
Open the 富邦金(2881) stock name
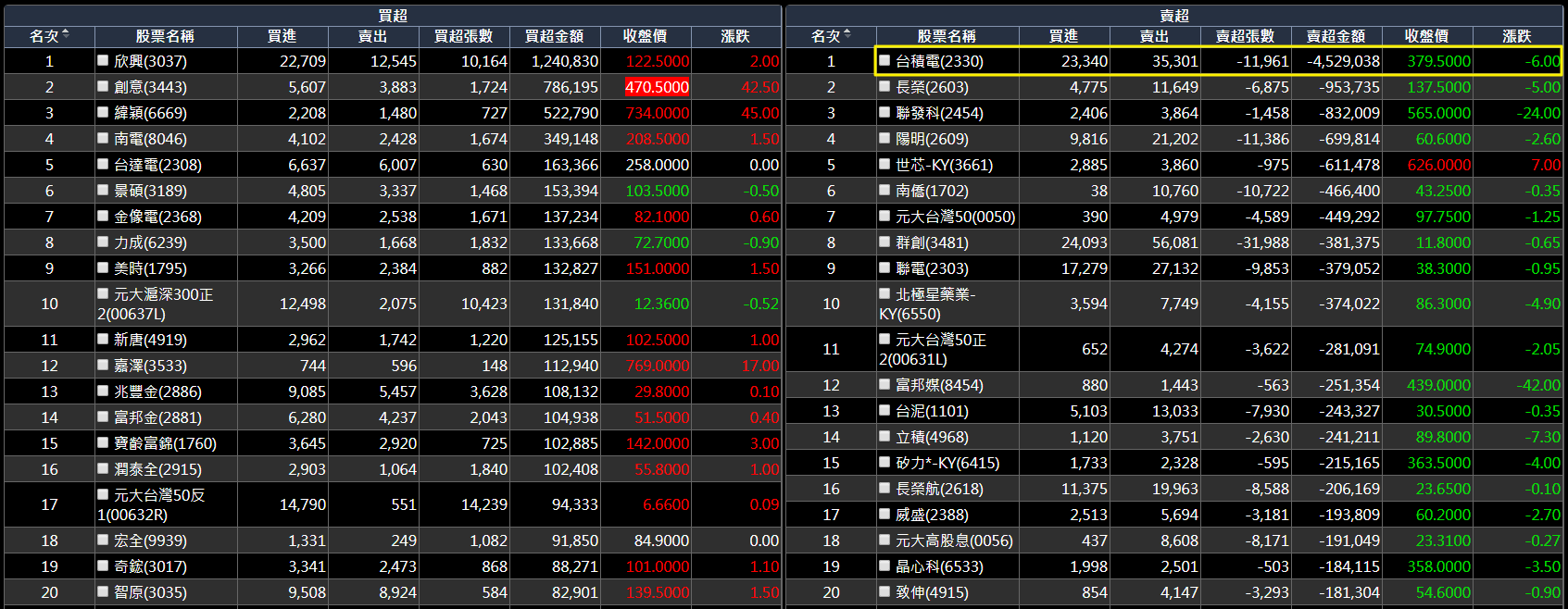click(157, 417)
